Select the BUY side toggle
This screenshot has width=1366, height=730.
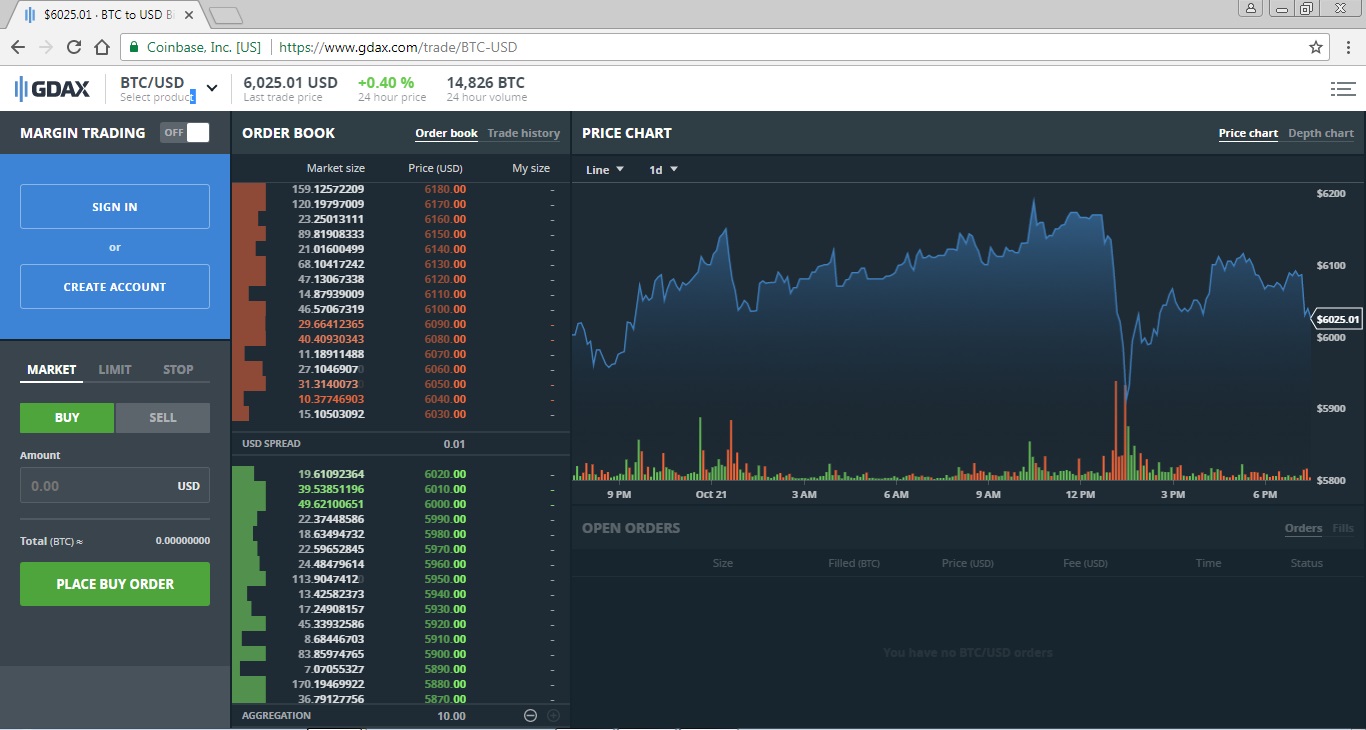(x=67, y=418)
